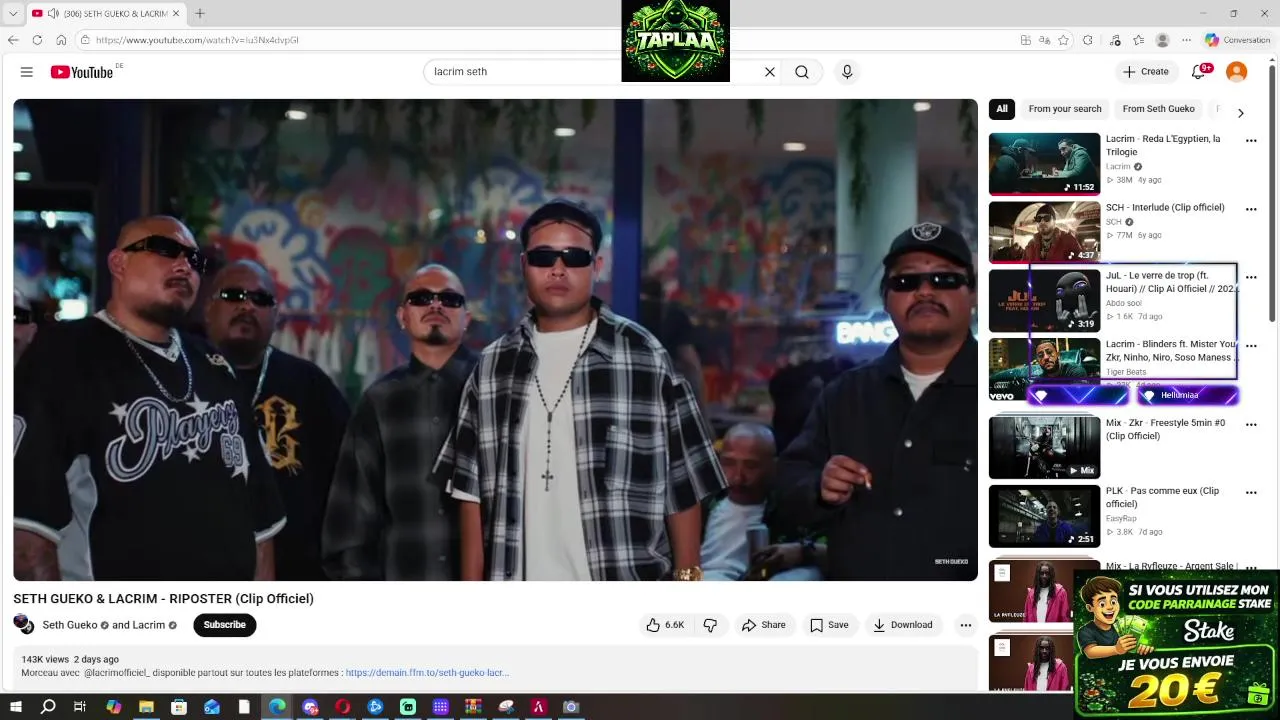
Task: Open the demain.ffm.to link in description
Action: tap(427, 673)
